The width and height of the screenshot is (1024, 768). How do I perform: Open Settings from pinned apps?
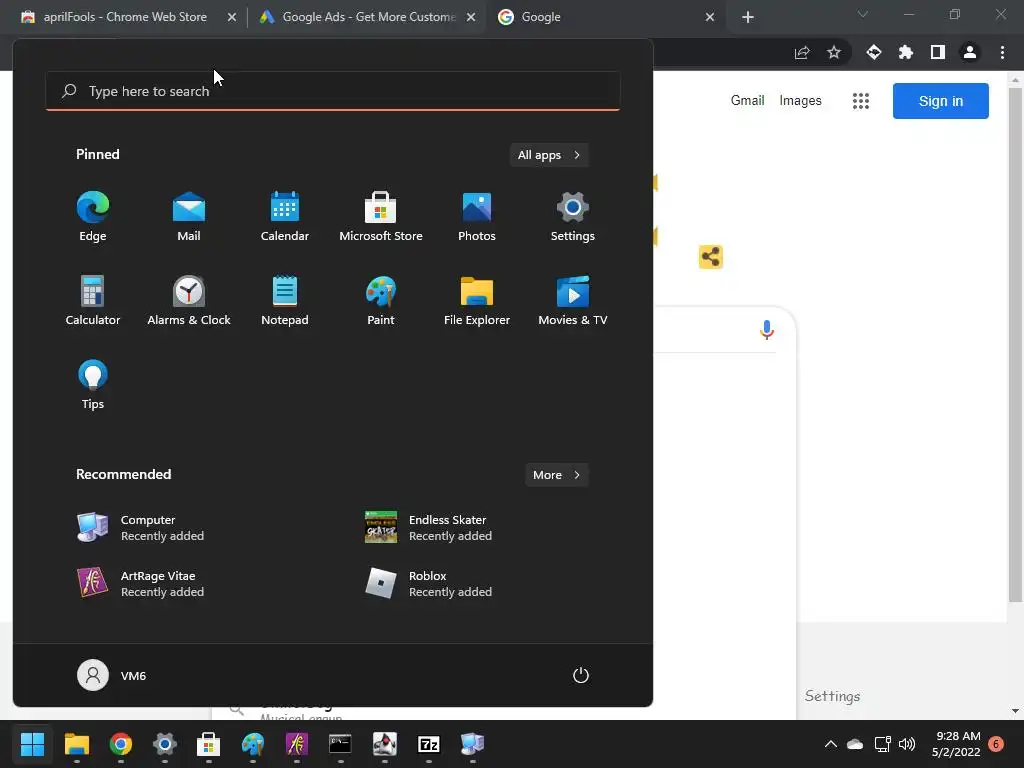pyautogui.click(x=573, y=217)
